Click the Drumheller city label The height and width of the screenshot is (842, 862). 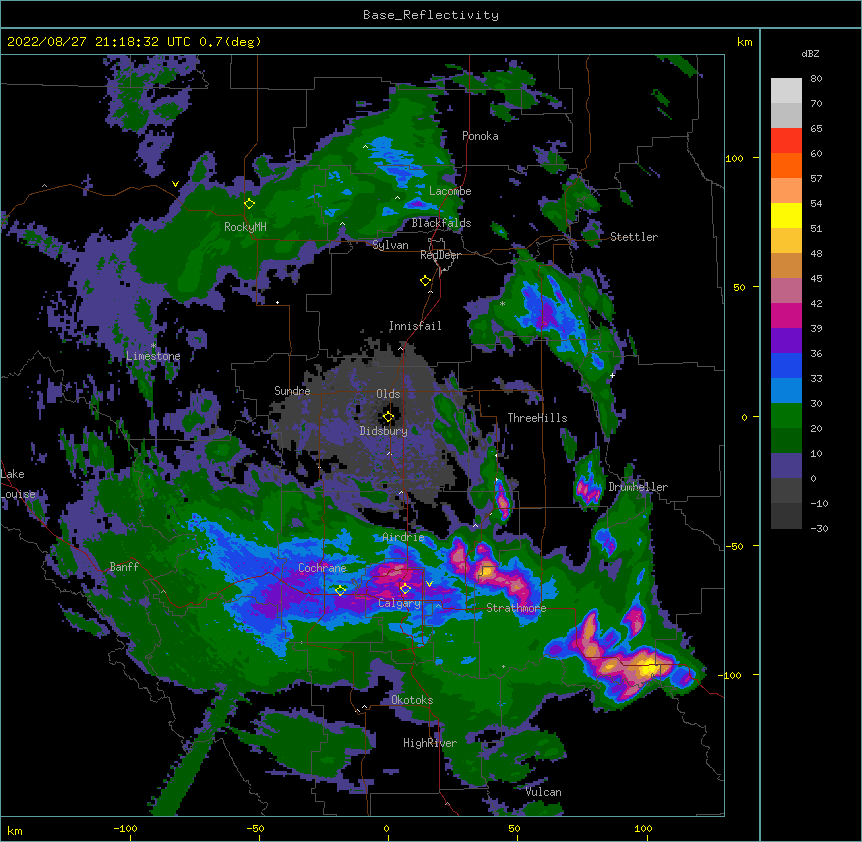638,487
